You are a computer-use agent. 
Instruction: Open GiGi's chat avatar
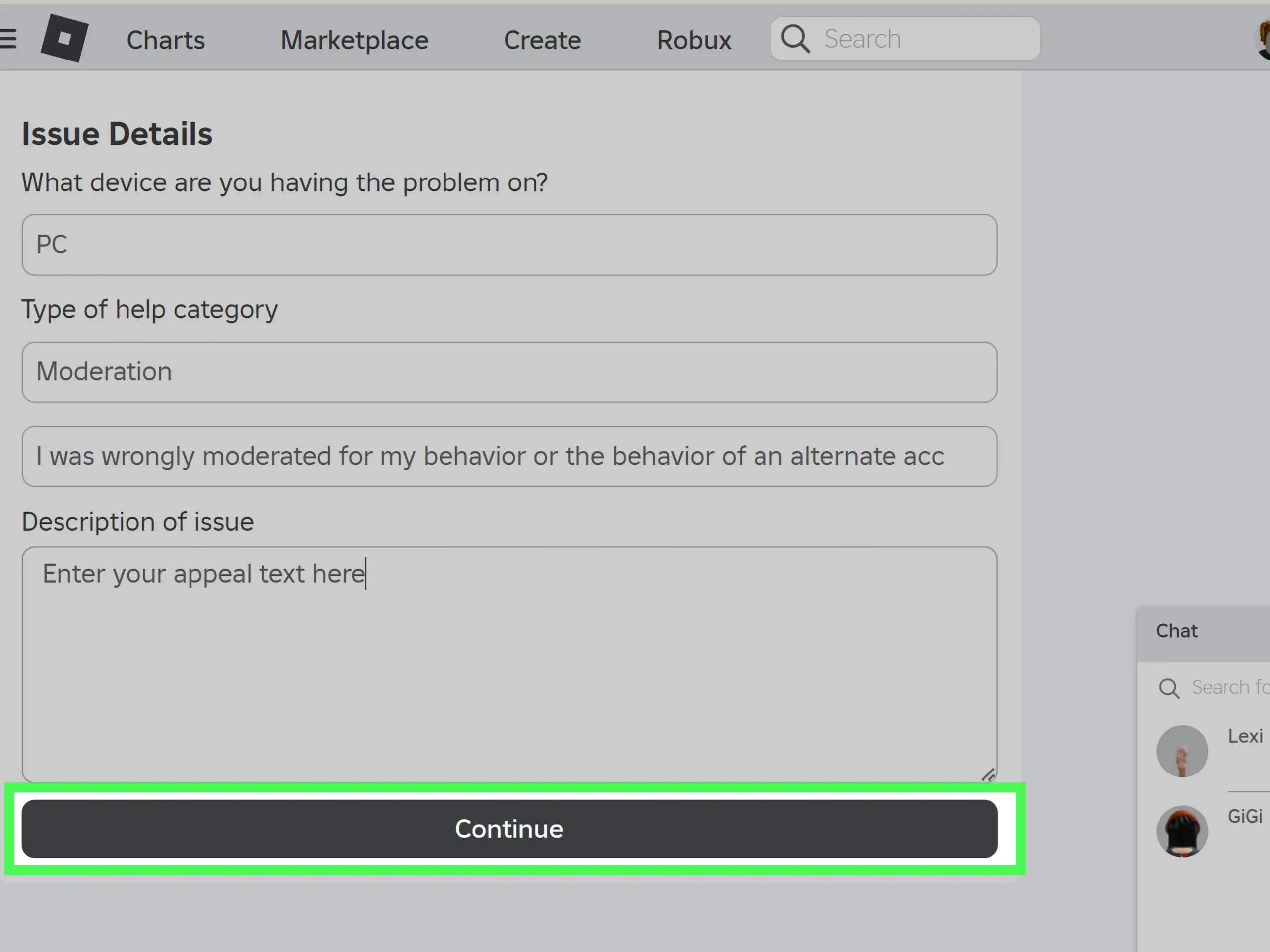[1182, 831]
